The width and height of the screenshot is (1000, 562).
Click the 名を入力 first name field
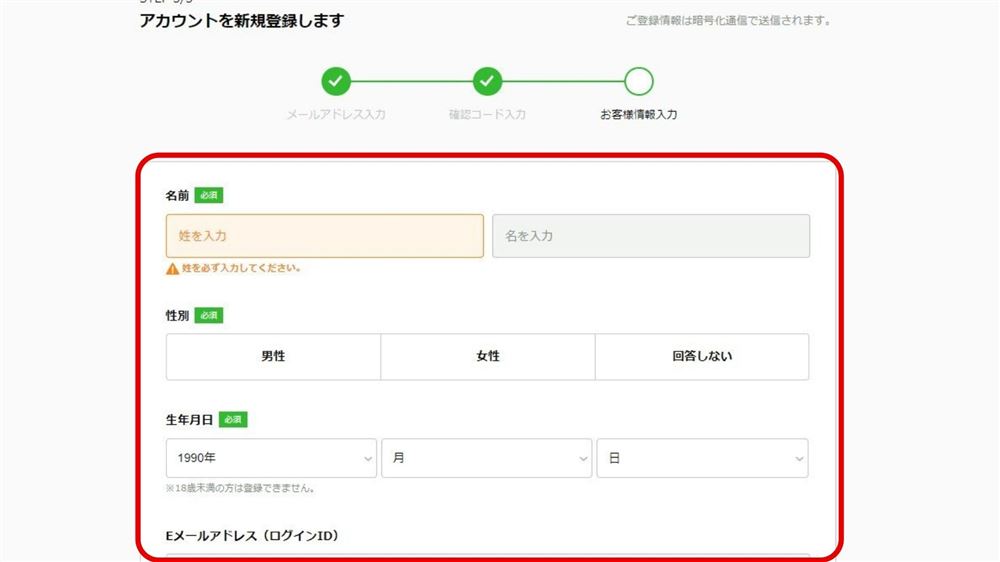coord(651,236)
